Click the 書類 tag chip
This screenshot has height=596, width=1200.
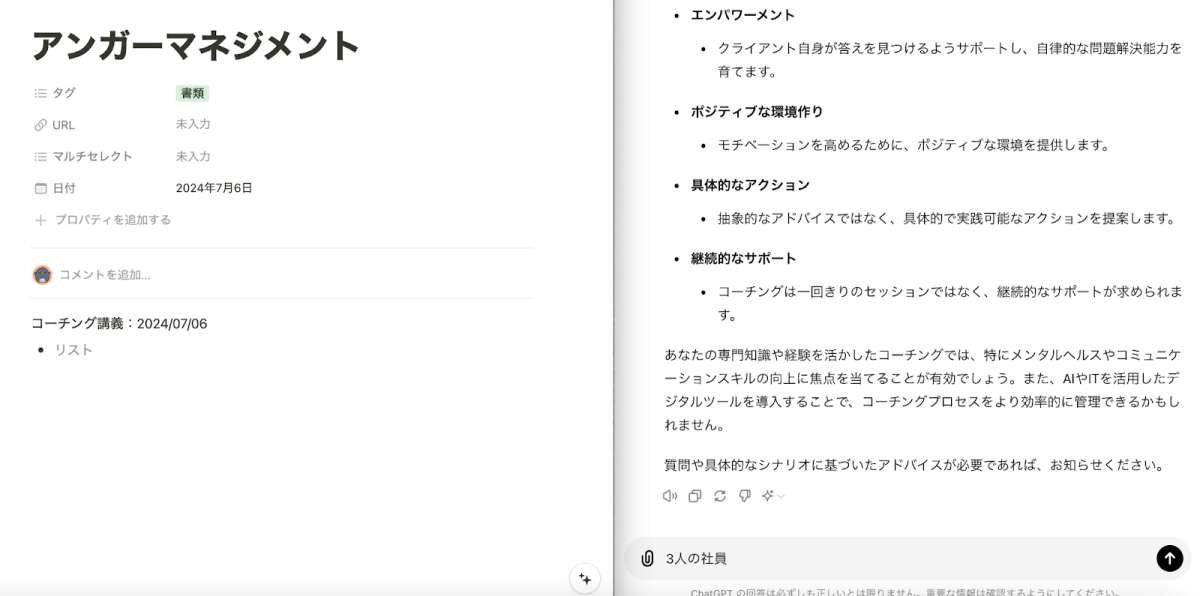[x=192, y=93]
